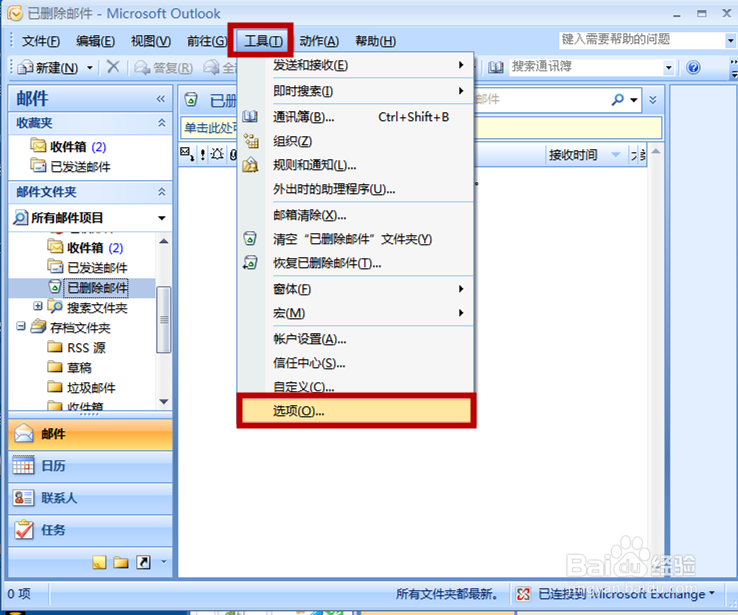Click folder tree scrollbar up arrow
The height and width of the screenshot is (615, 738).
[164, 241]
